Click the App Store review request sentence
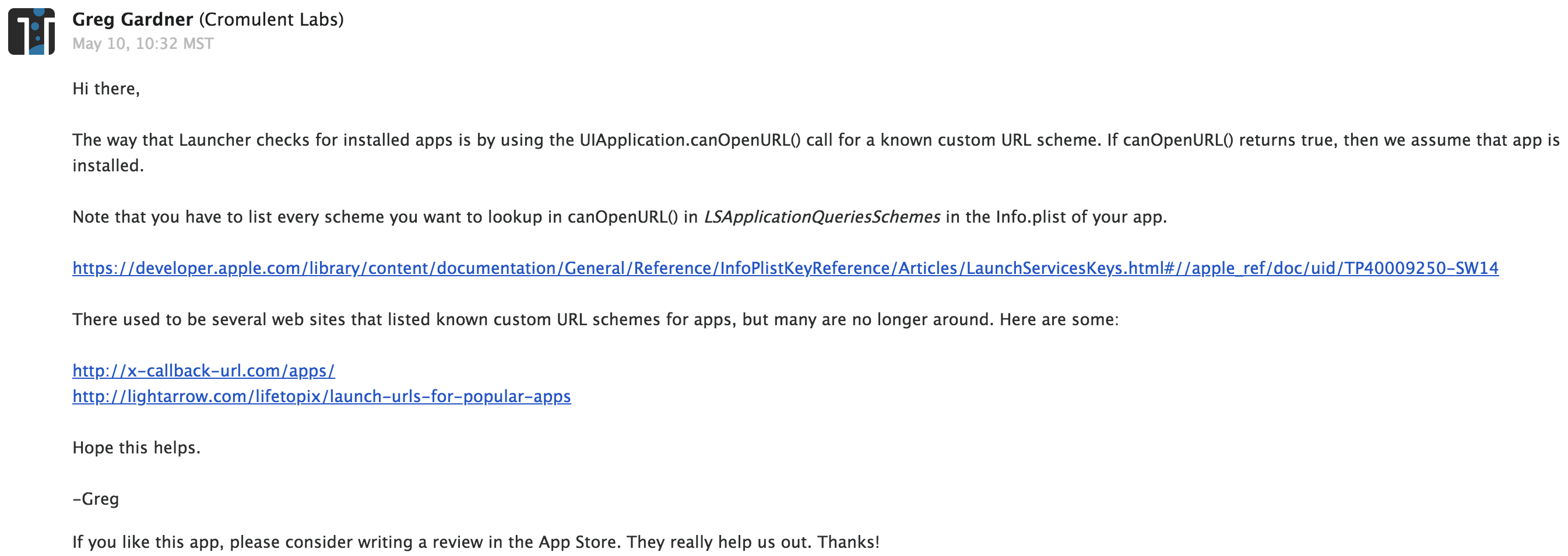1568x556 pixels. [476, 542]
